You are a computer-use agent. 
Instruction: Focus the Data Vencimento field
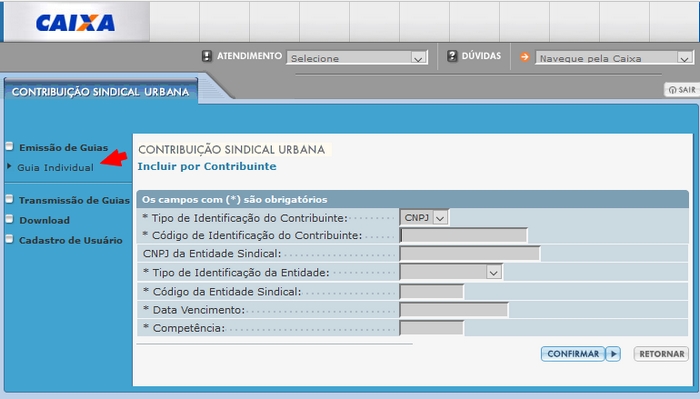point(454,310)
